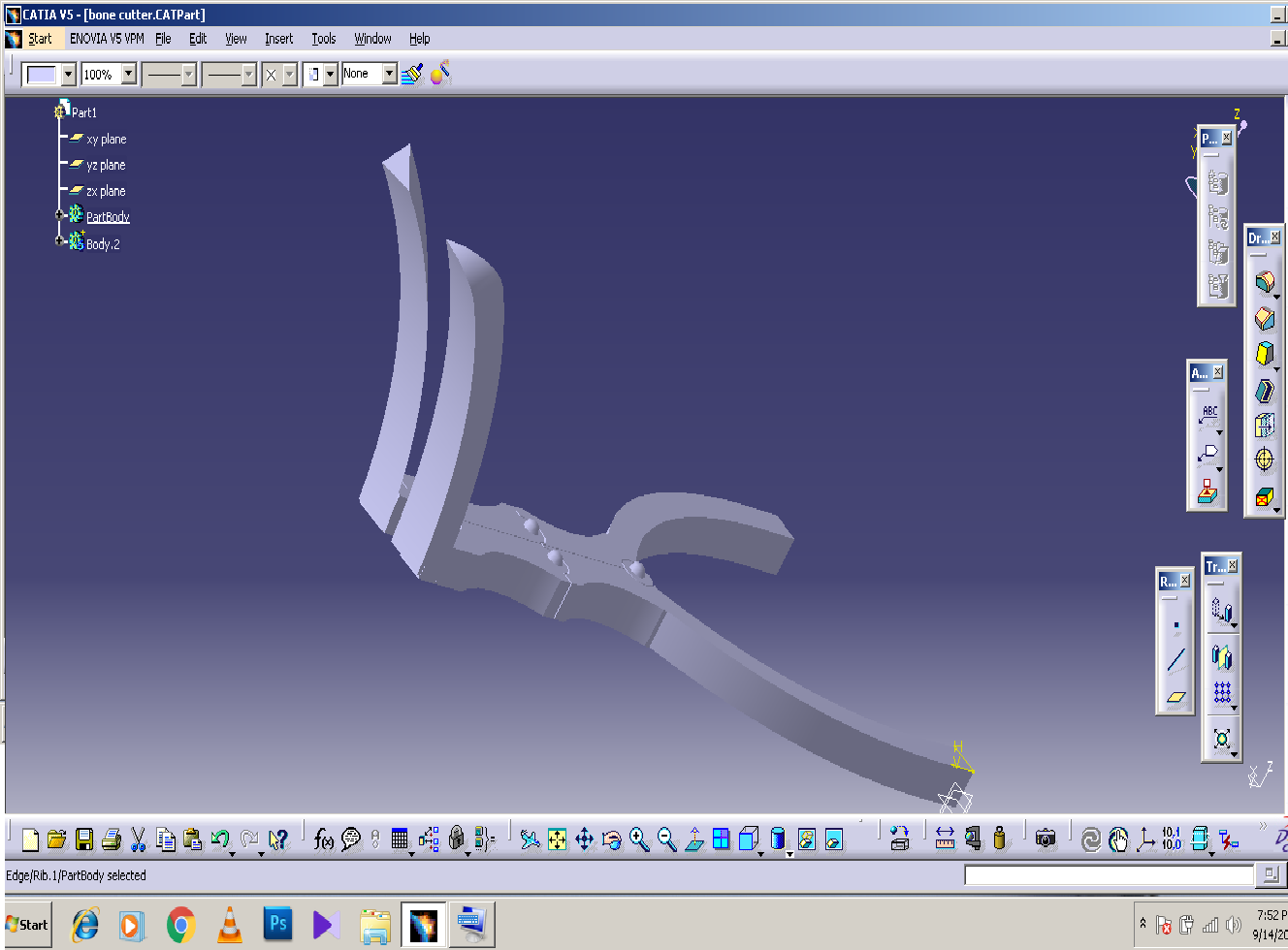1288x950 pixels.
Task: Click the Save icon in bottom toolbar
Action: click(84, 839)
